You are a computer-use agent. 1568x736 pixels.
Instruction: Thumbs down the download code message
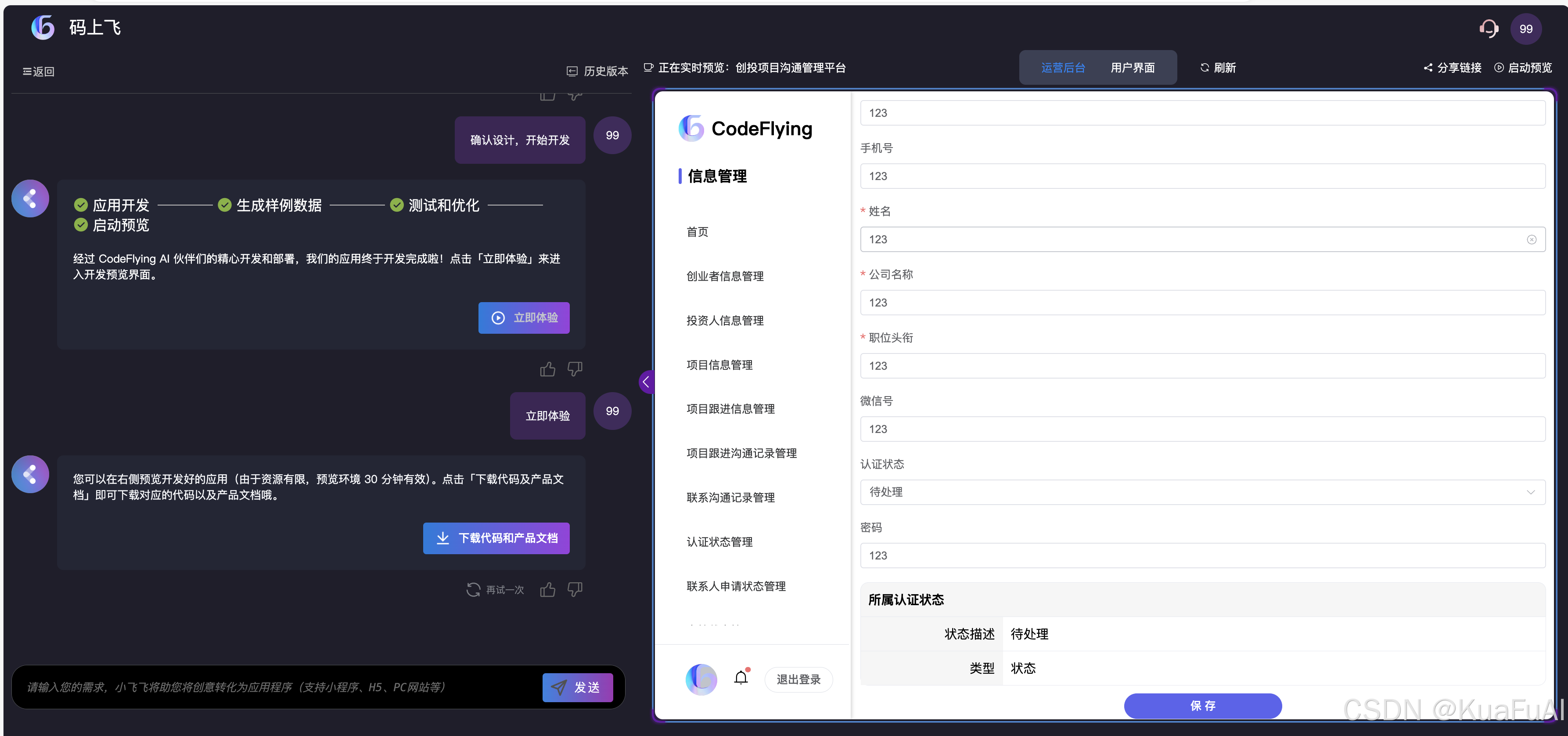tap(575, 589)
